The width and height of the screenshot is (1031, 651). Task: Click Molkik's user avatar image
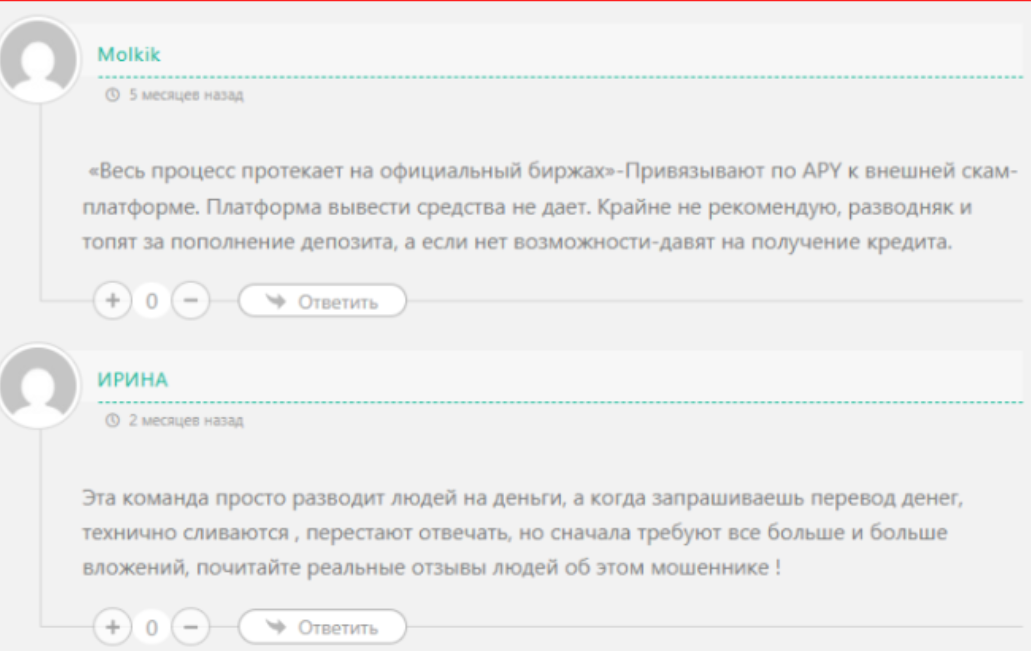pyautogui.click(x=39, y=58)
